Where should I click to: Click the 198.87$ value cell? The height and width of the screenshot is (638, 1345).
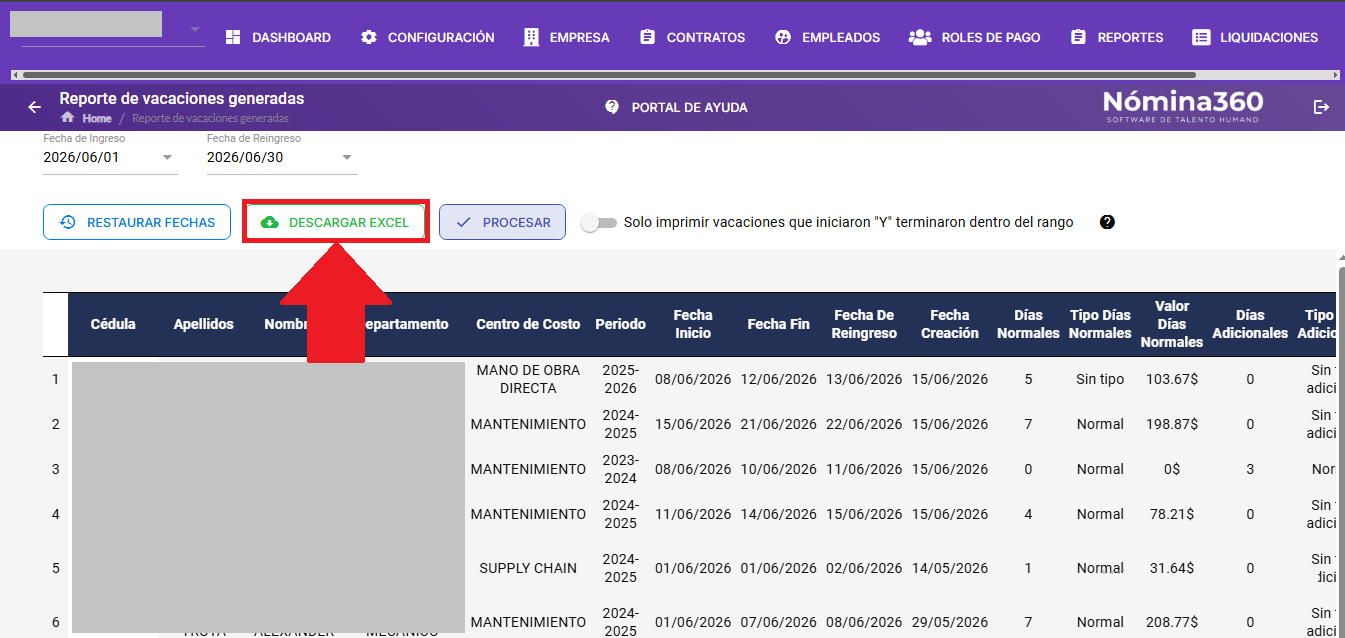point(1170,424)
